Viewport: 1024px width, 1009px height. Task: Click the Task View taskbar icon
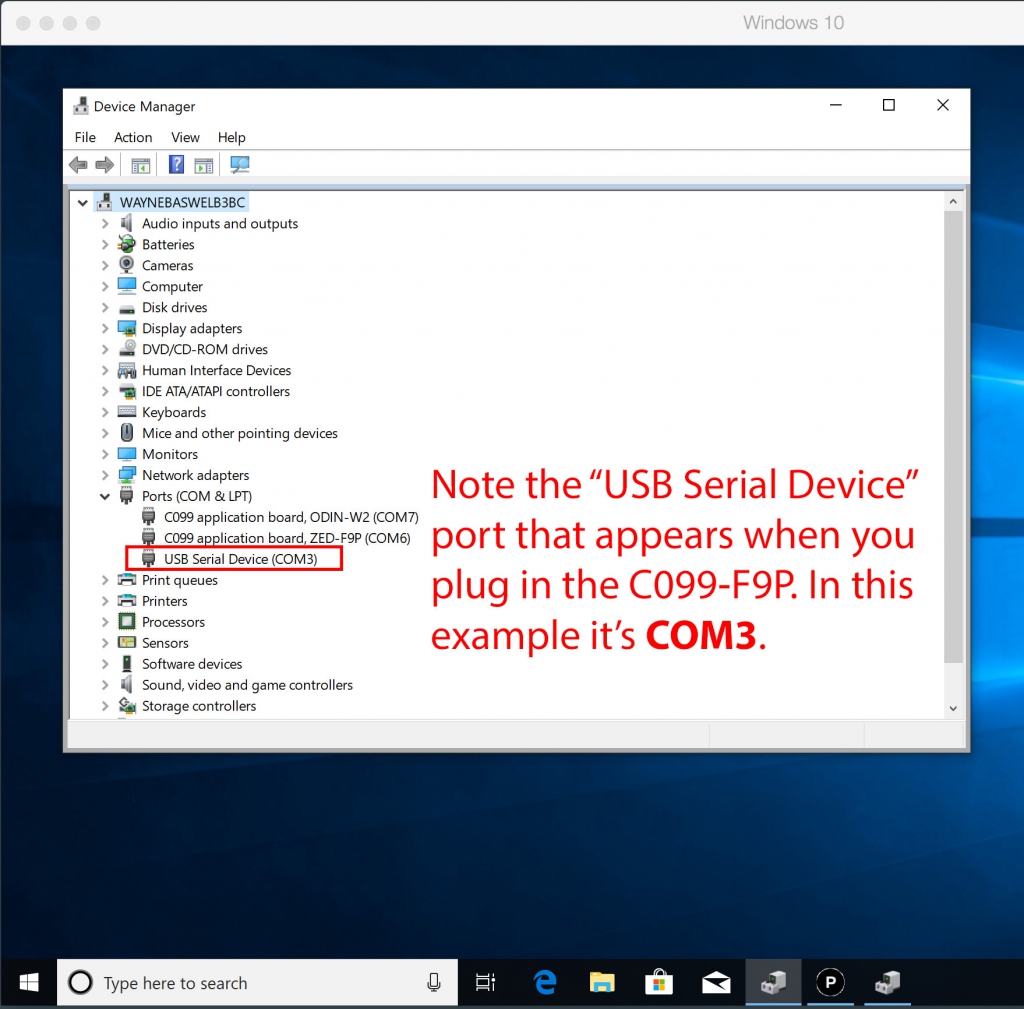486,982
